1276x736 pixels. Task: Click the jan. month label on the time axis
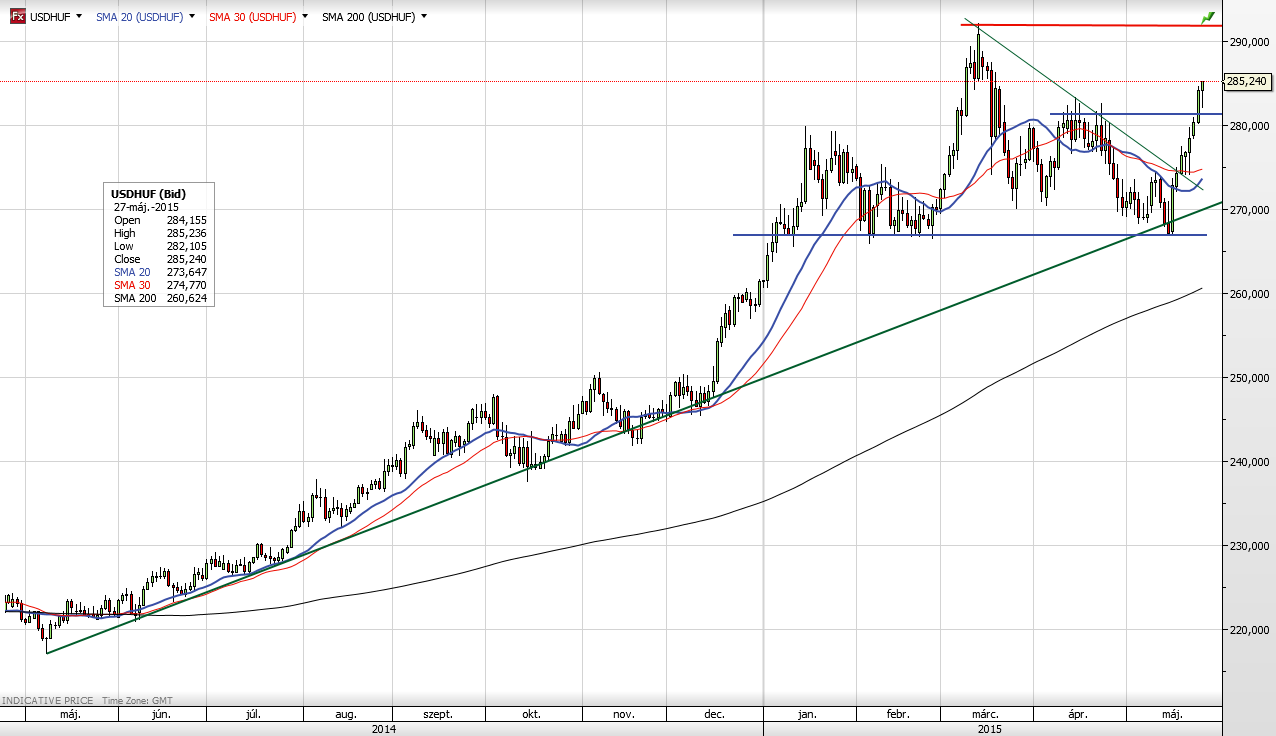pos(808,715)
